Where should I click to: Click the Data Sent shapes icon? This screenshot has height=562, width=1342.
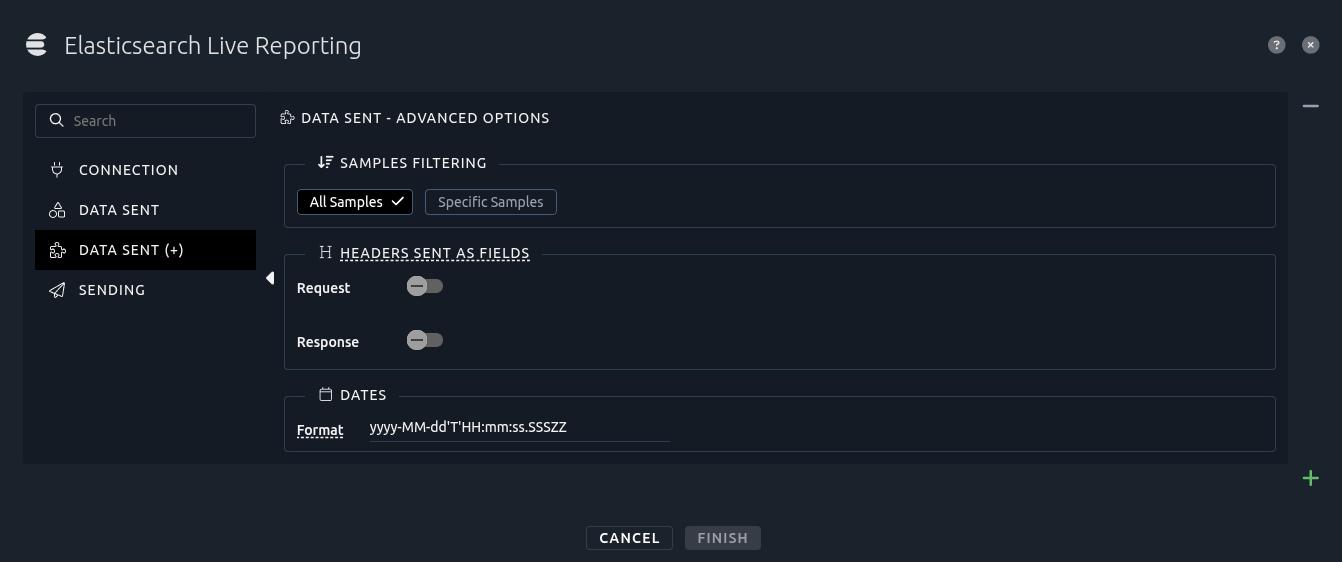57,210
